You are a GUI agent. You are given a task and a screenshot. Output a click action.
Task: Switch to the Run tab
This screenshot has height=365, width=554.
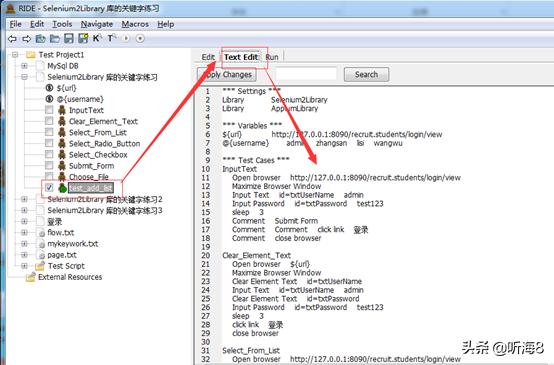point(272,57)
